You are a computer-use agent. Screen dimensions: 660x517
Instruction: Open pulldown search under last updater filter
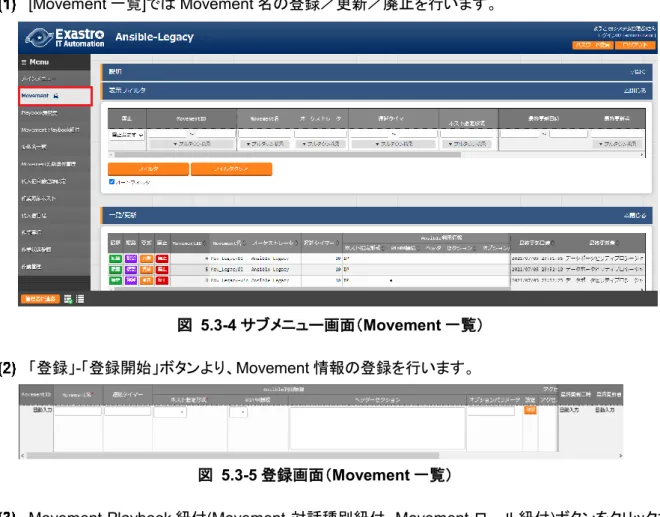pos(617,144)
